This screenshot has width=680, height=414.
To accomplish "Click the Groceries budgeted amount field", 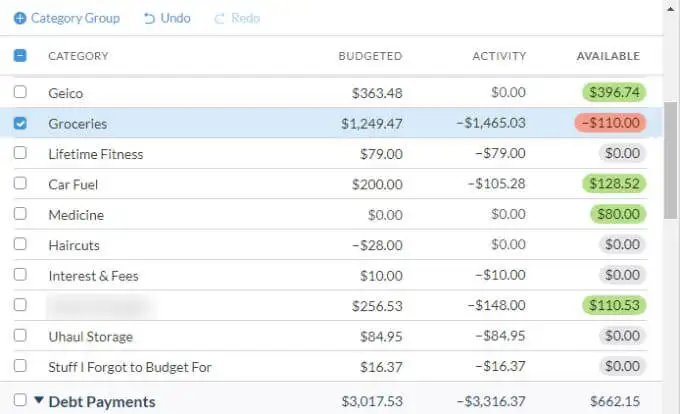I will [370, 123].
